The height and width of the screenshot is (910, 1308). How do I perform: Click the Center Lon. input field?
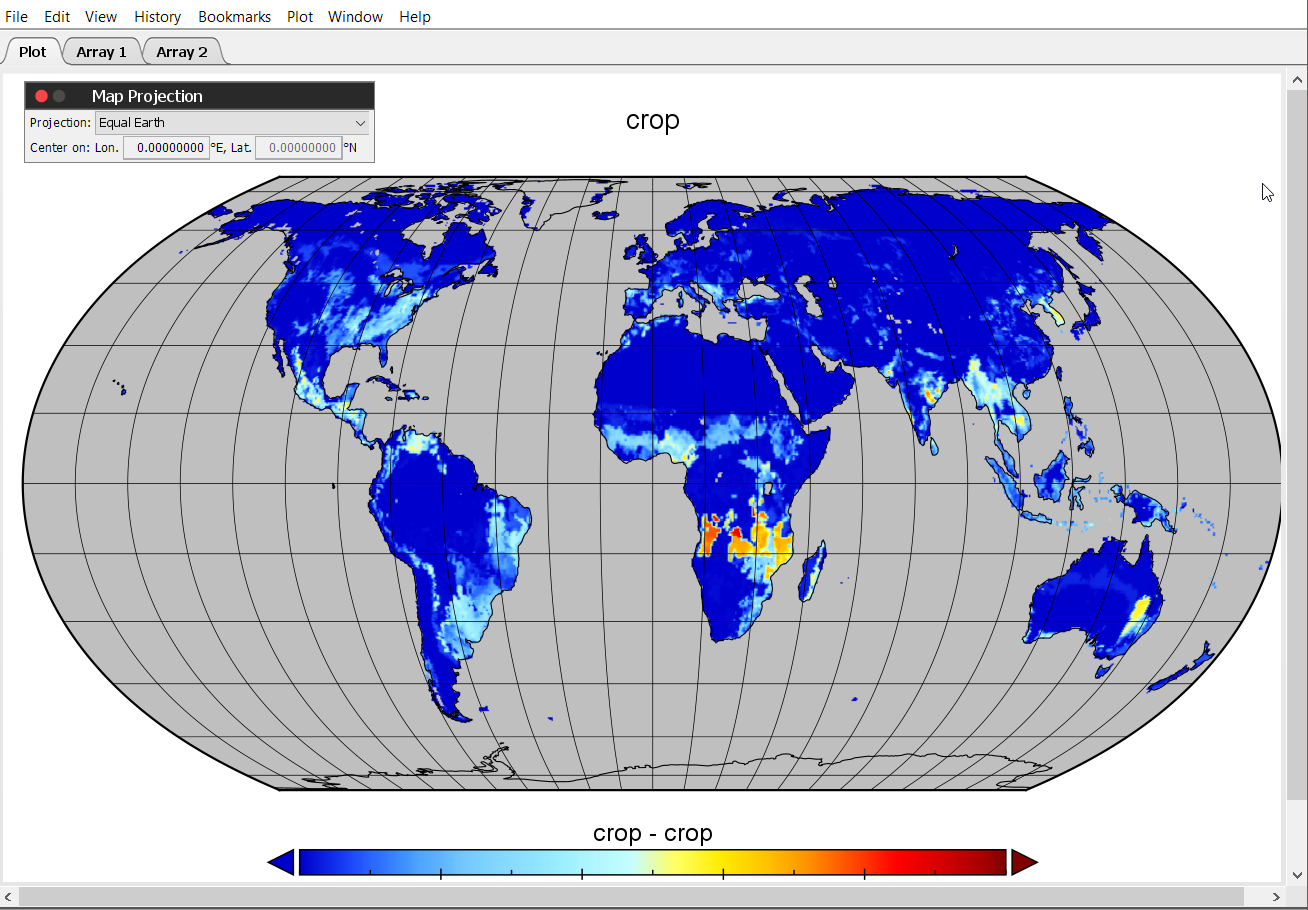pyautogui.click(x=166, y=147)
